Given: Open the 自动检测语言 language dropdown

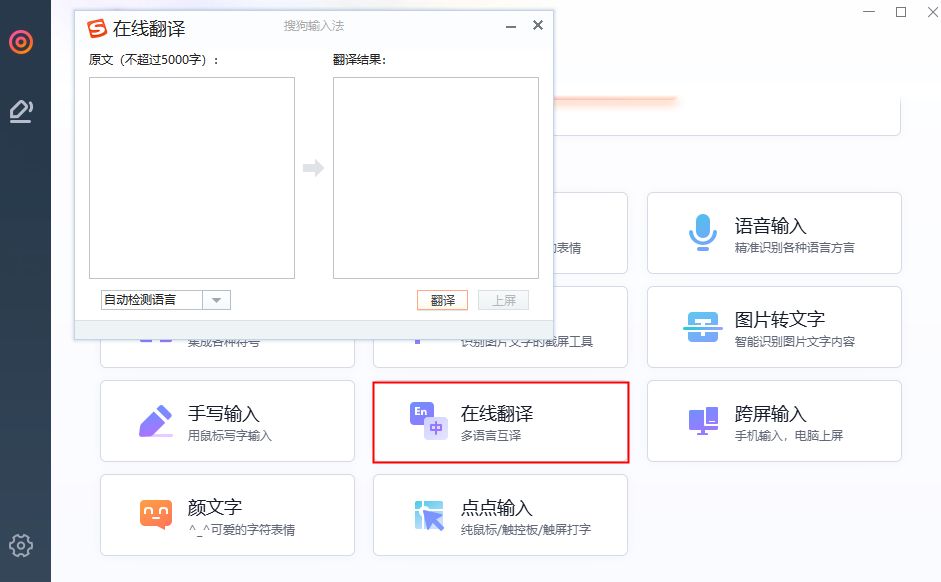Looking at the screenshot, I should (x=166, y=300).
